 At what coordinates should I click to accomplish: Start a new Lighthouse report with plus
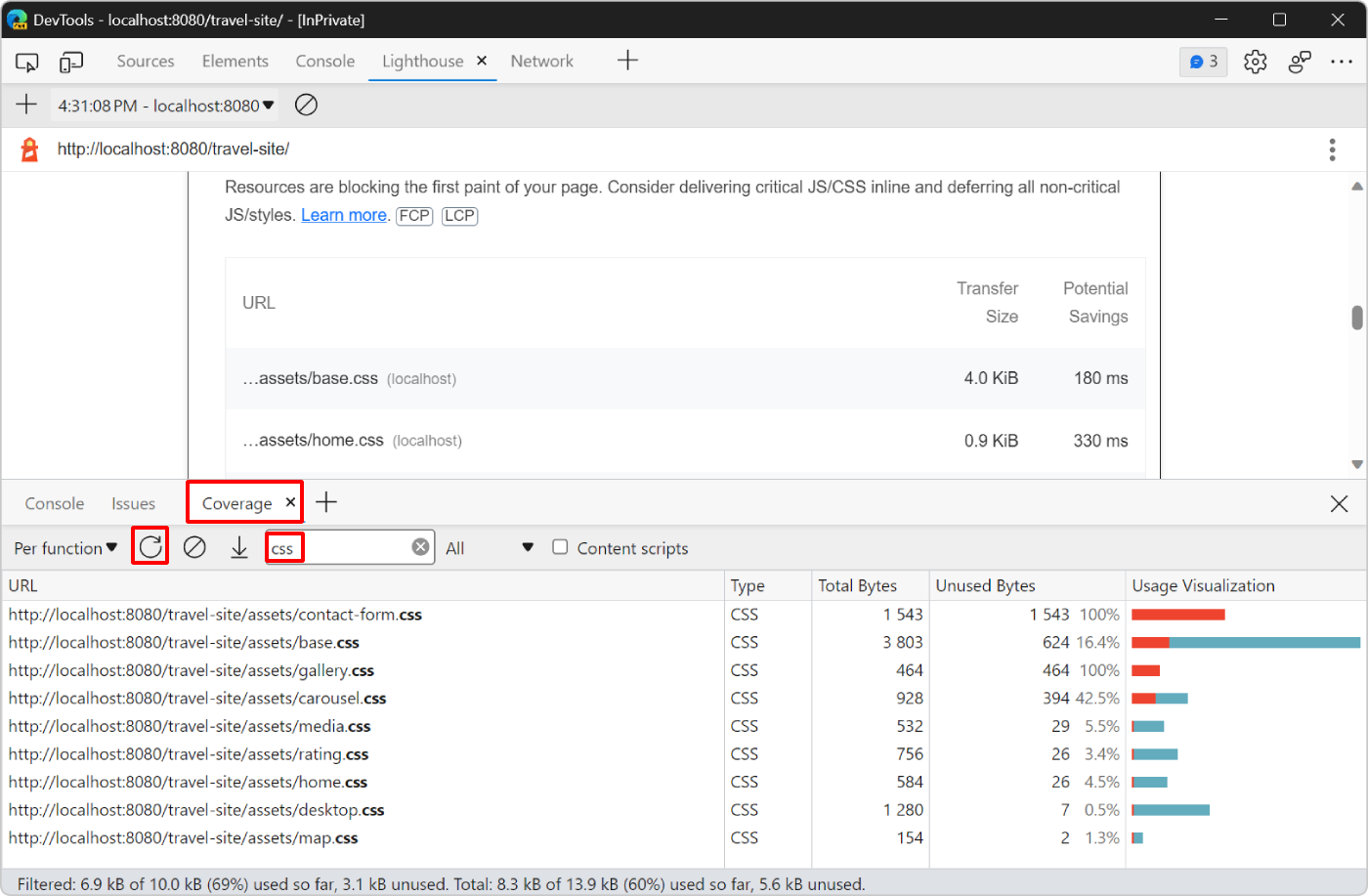pos(26,105)
